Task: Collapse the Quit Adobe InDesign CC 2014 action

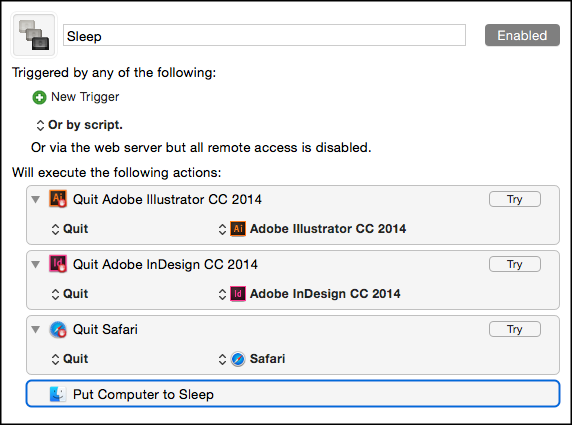Action: tap(36, 264)
